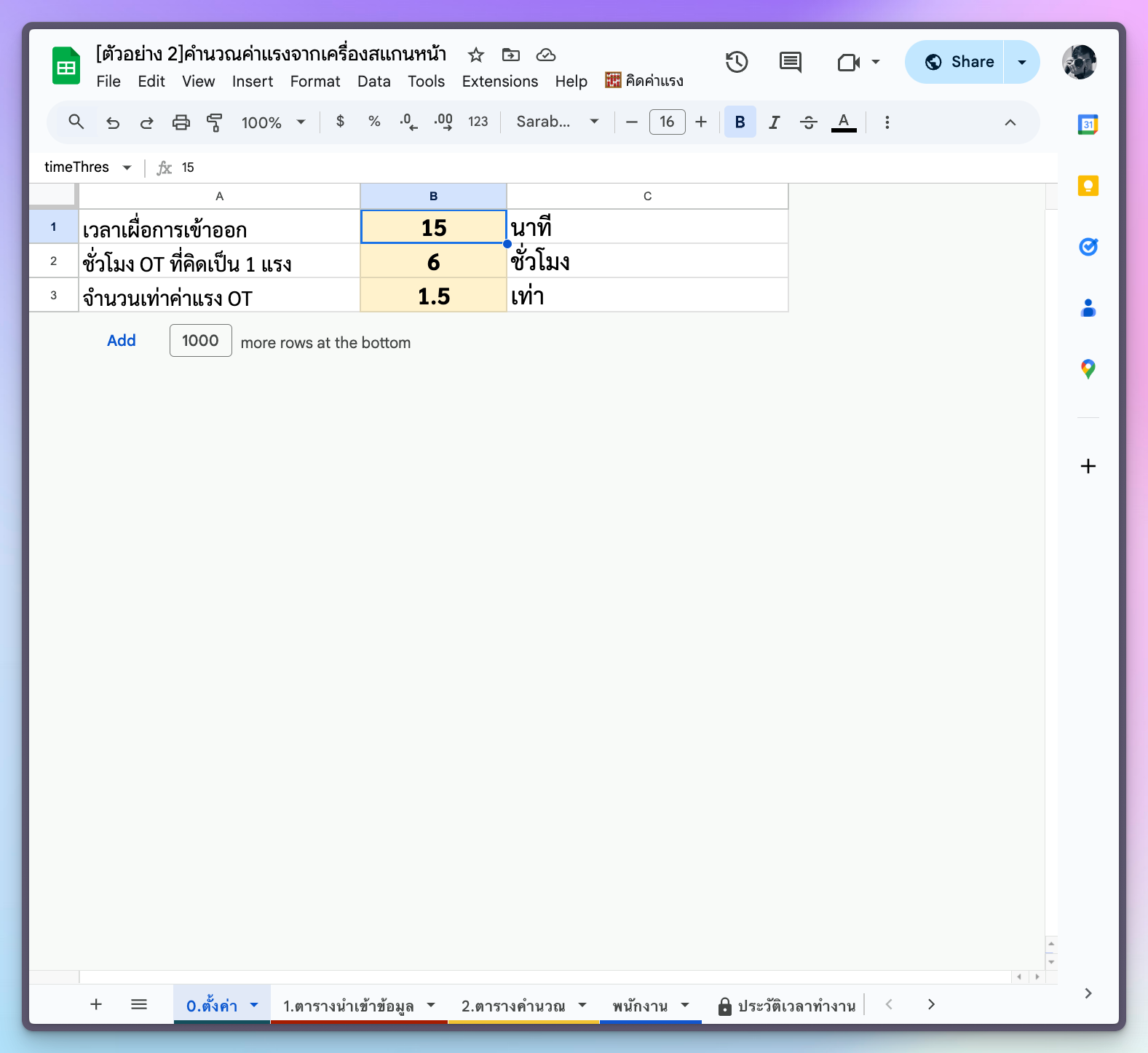
Task: Toggle bold formatting
Action: (740, 122)
